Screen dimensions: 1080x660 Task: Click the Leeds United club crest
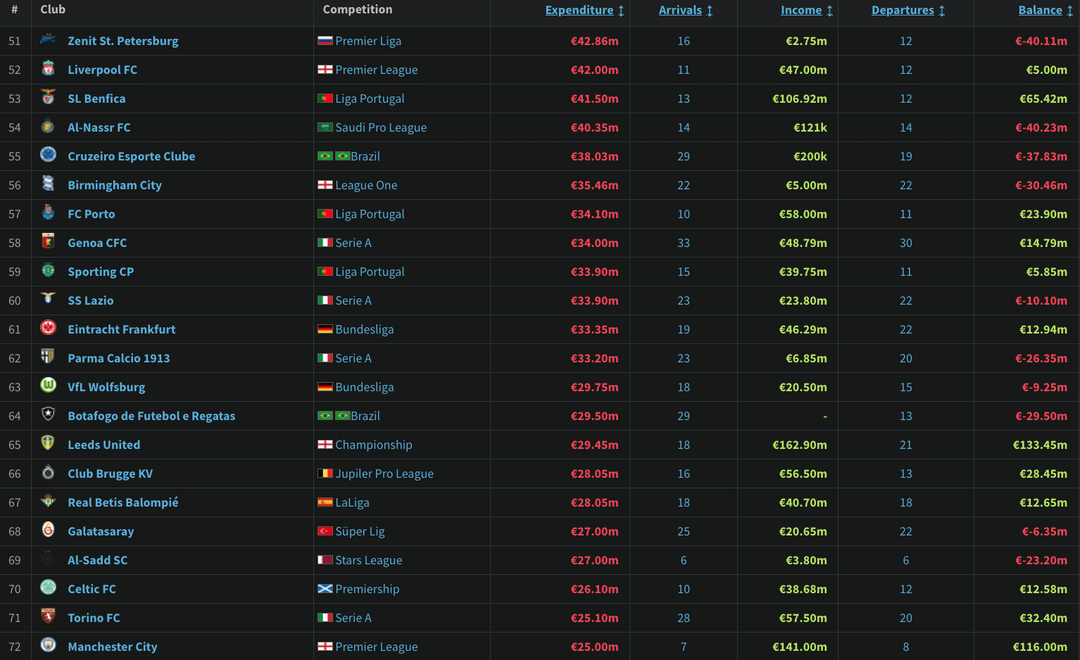[x=48, y=443]
